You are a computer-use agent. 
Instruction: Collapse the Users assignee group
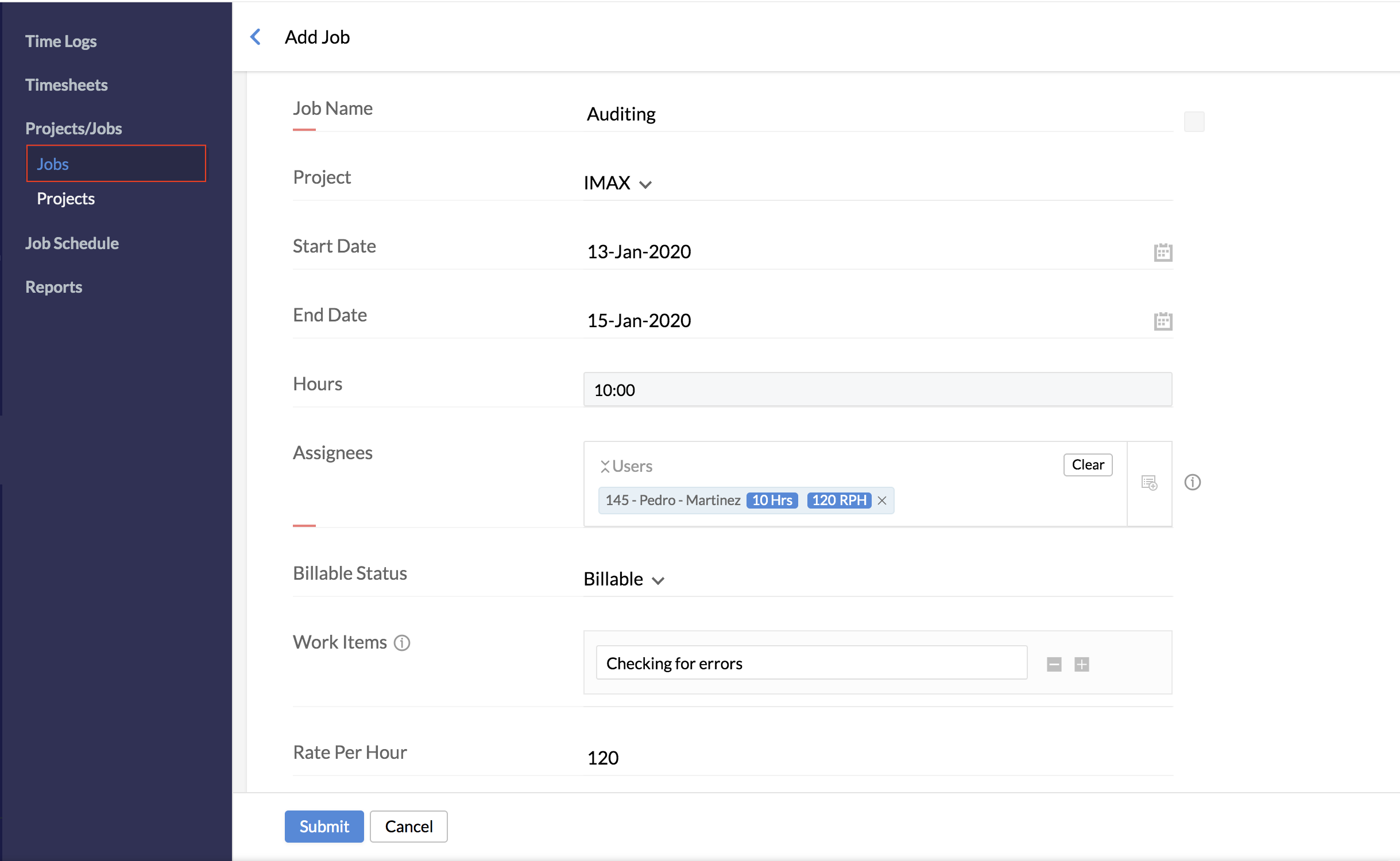pyautogui.click(x=605, y=466)
